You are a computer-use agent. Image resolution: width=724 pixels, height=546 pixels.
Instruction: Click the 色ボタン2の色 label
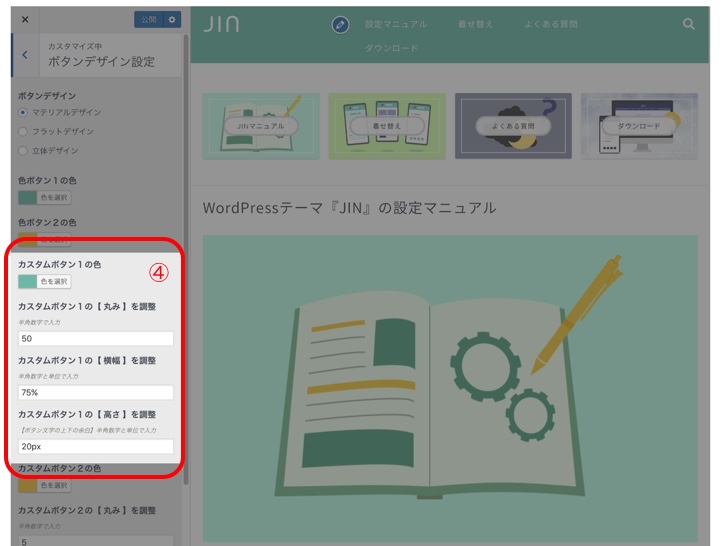pyautogui.click(x=47, y=222)
